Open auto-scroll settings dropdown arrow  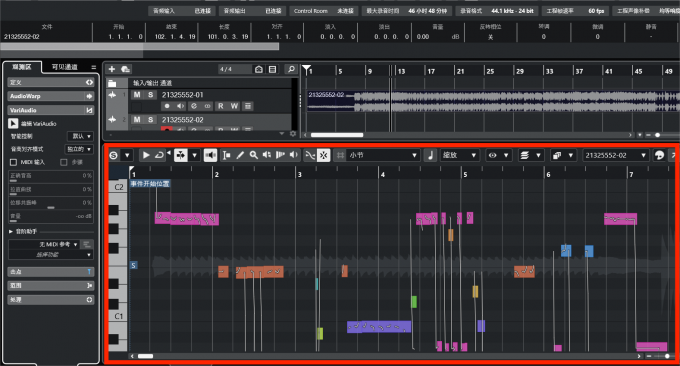pos(194,155)
